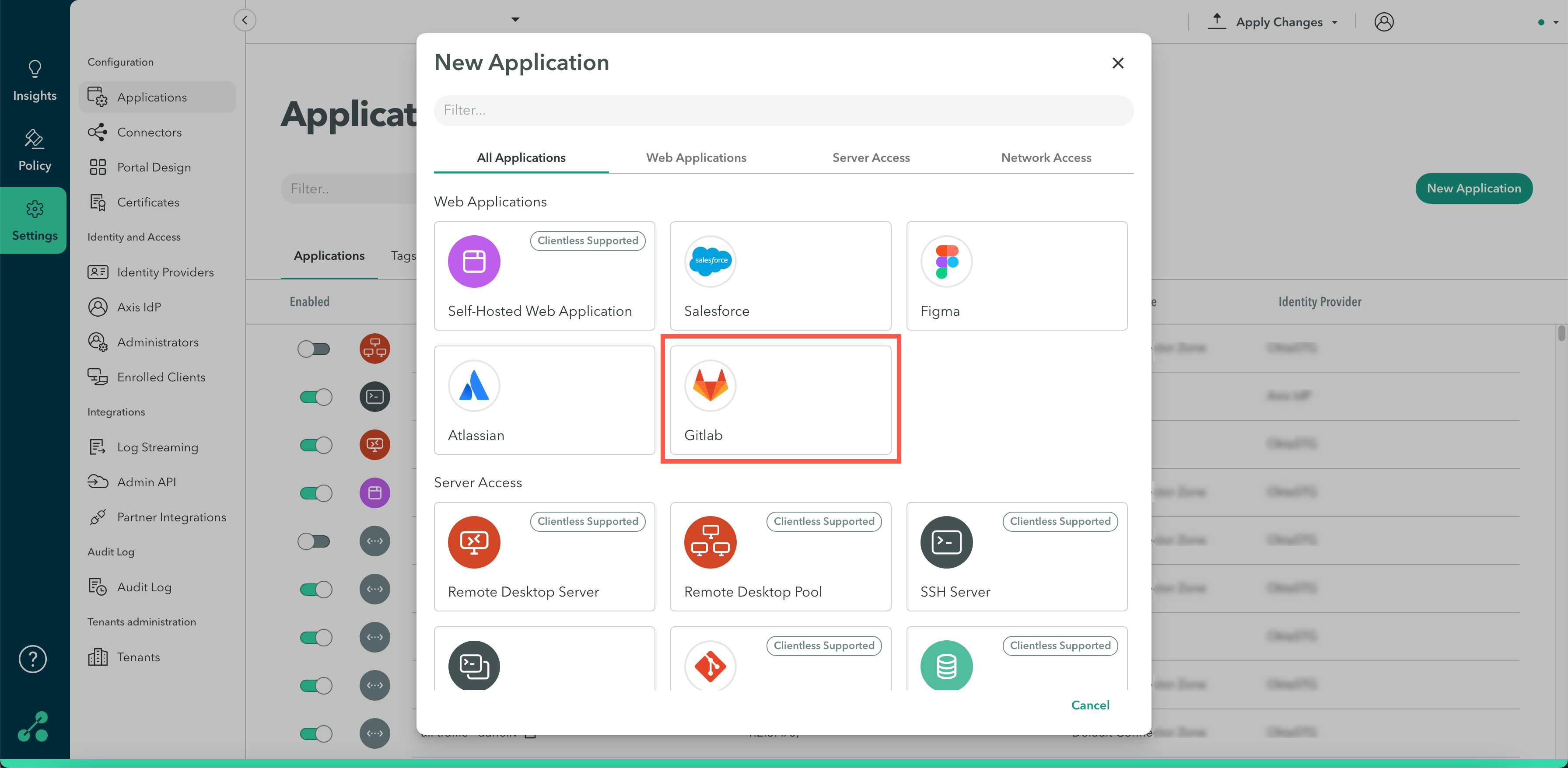The image size is (1568, 768).
Task: Turn off the bottom enabled toggle
Action: tap(315, 733)
